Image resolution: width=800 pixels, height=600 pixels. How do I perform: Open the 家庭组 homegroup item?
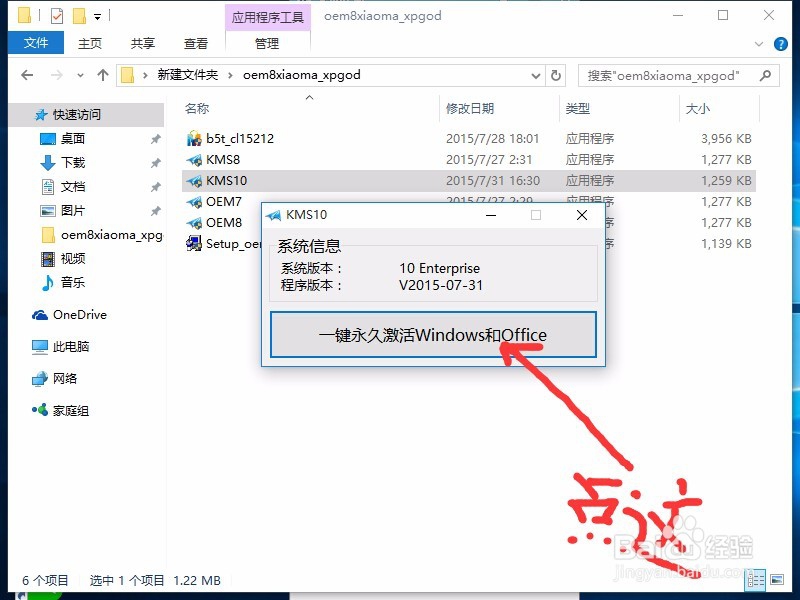68,409
